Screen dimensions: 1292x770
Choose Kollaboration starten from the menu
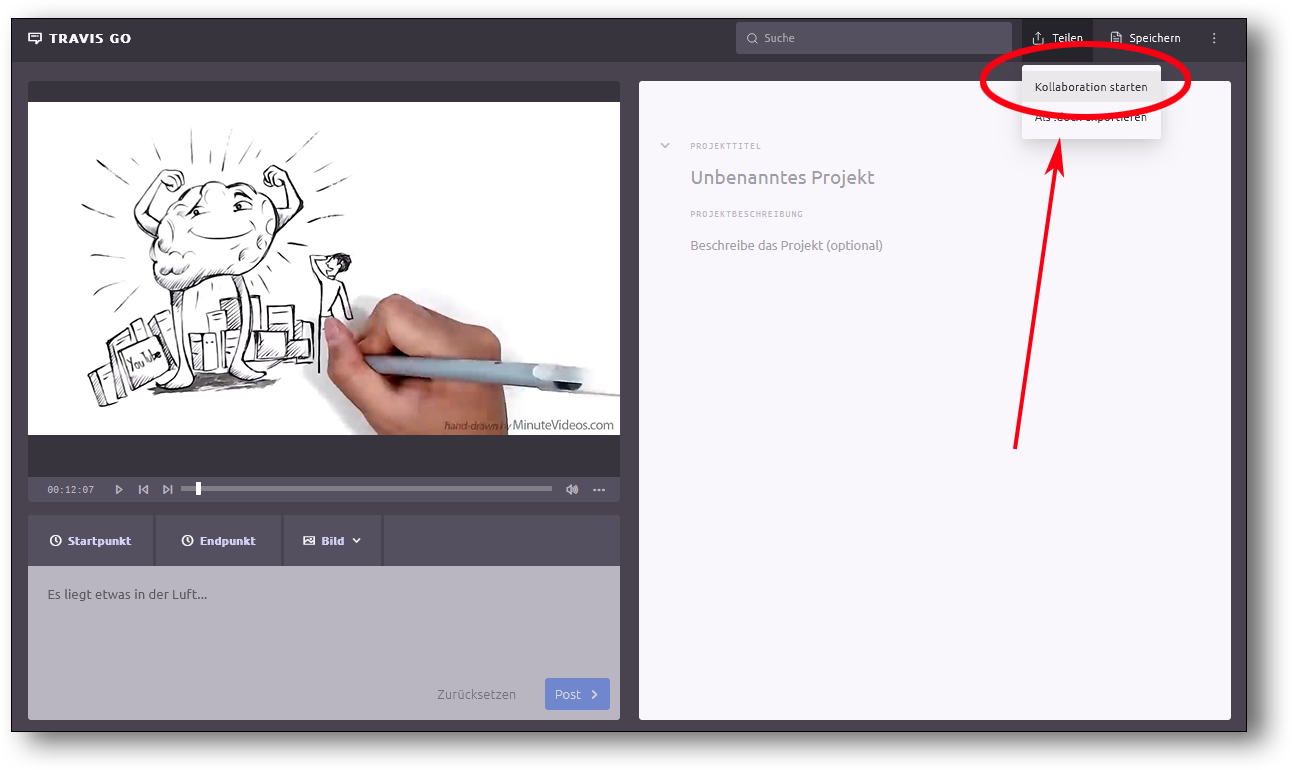1090,87
